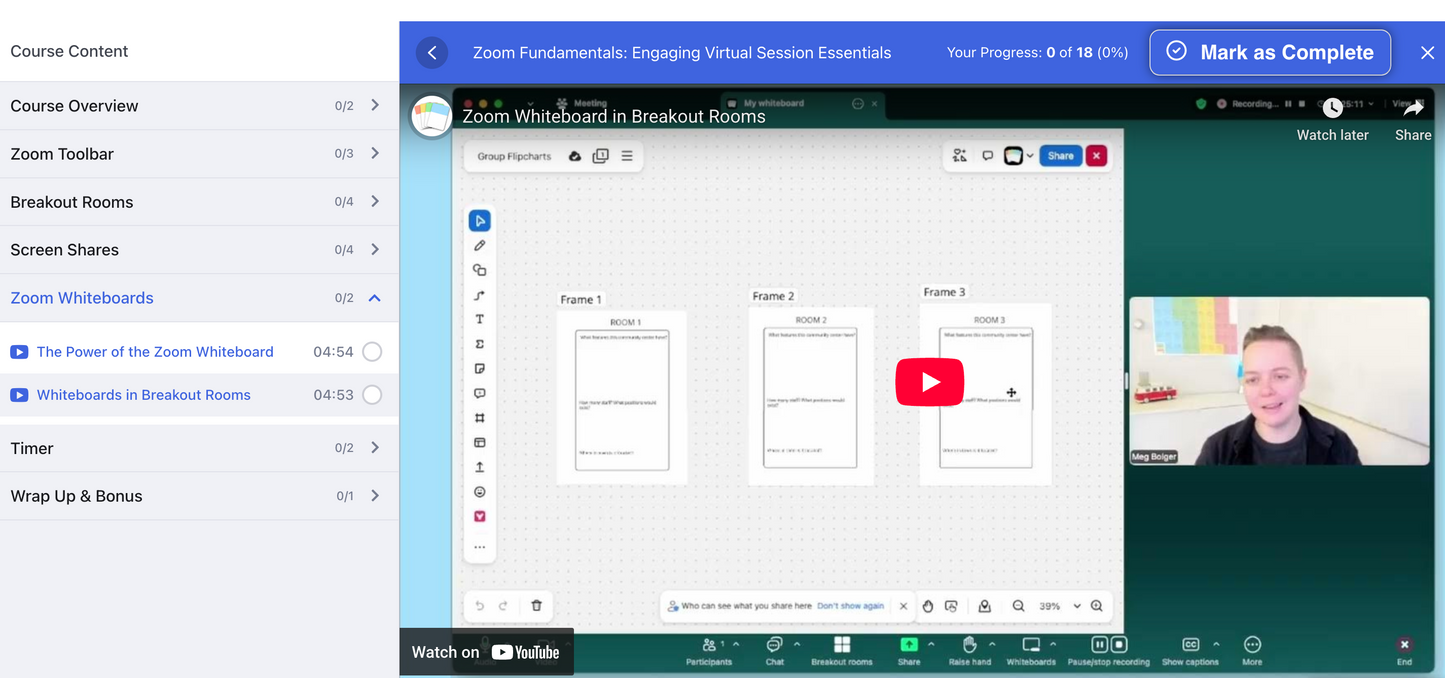Open the Sticky Note tool
The image size is (1445, 678).
[x=479, y=368]
